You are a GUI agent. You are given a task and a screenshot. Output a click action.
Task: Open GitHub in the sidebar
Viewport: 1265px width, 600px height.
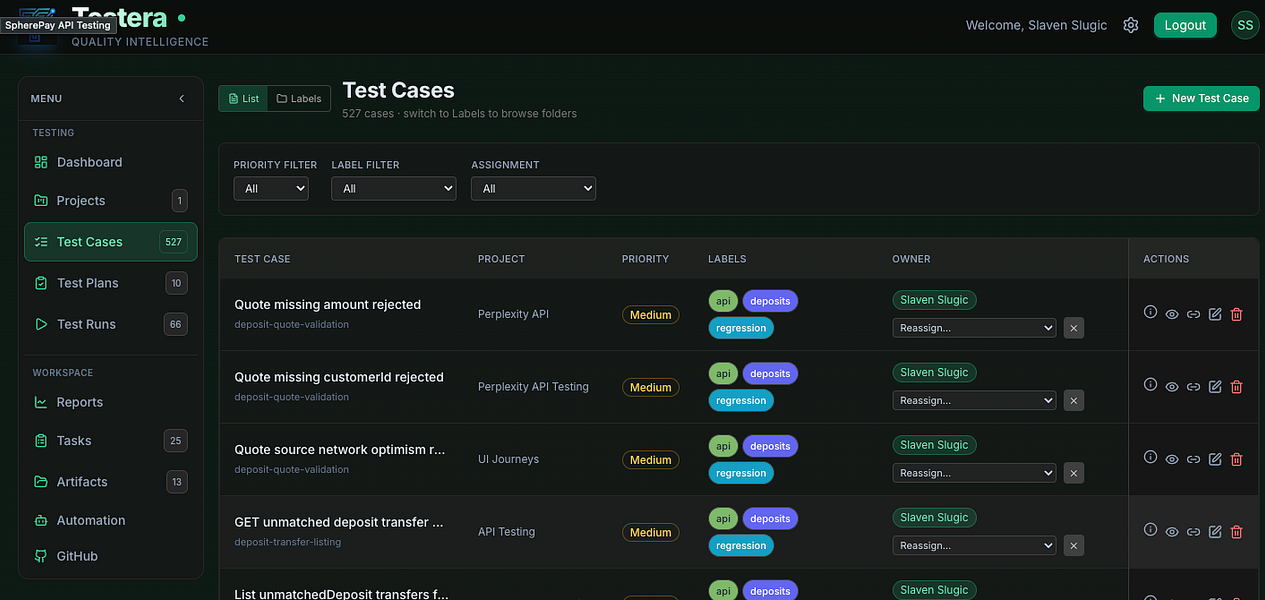coord(110,556)
